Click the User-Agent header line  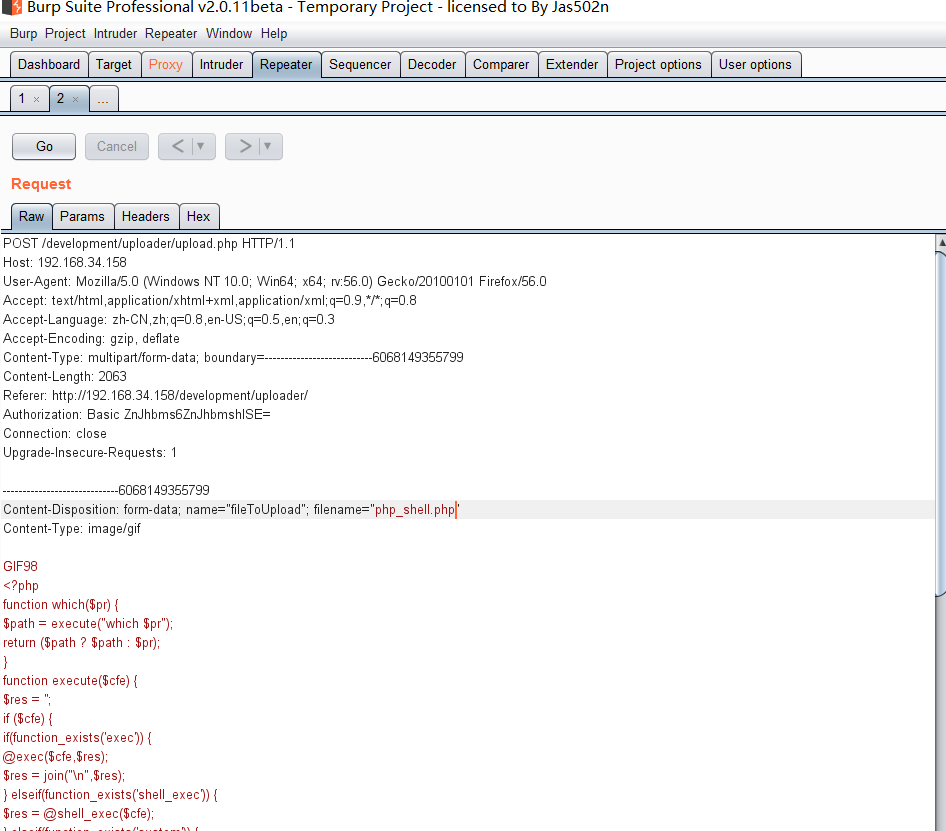[x=275, y=282]
